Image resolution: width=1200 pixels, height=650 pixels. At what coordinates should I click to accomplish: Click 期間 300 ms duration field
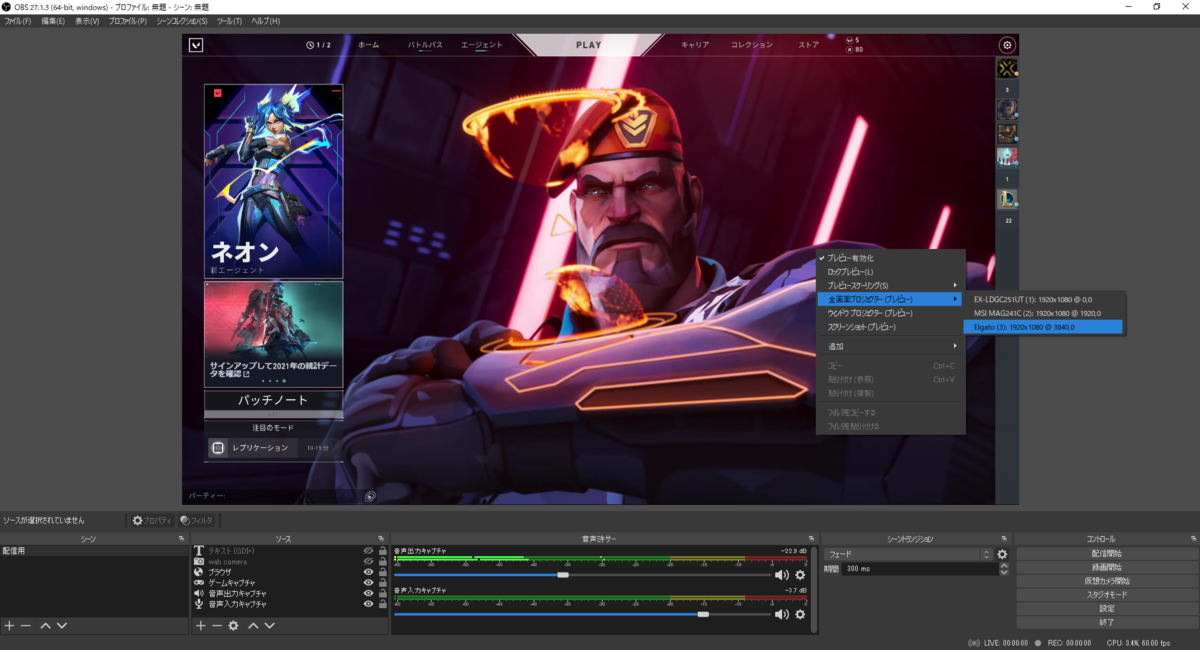919,568
